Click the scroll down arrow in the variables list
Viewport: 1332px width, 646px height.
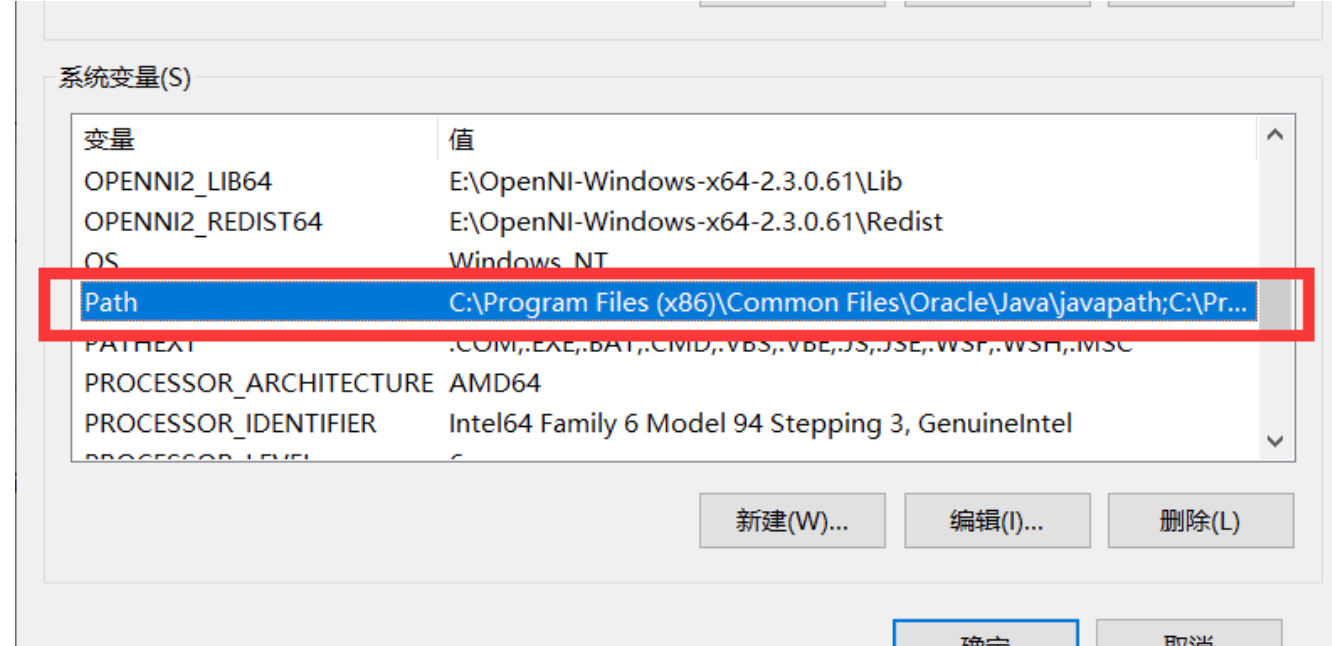(1274, 440)
